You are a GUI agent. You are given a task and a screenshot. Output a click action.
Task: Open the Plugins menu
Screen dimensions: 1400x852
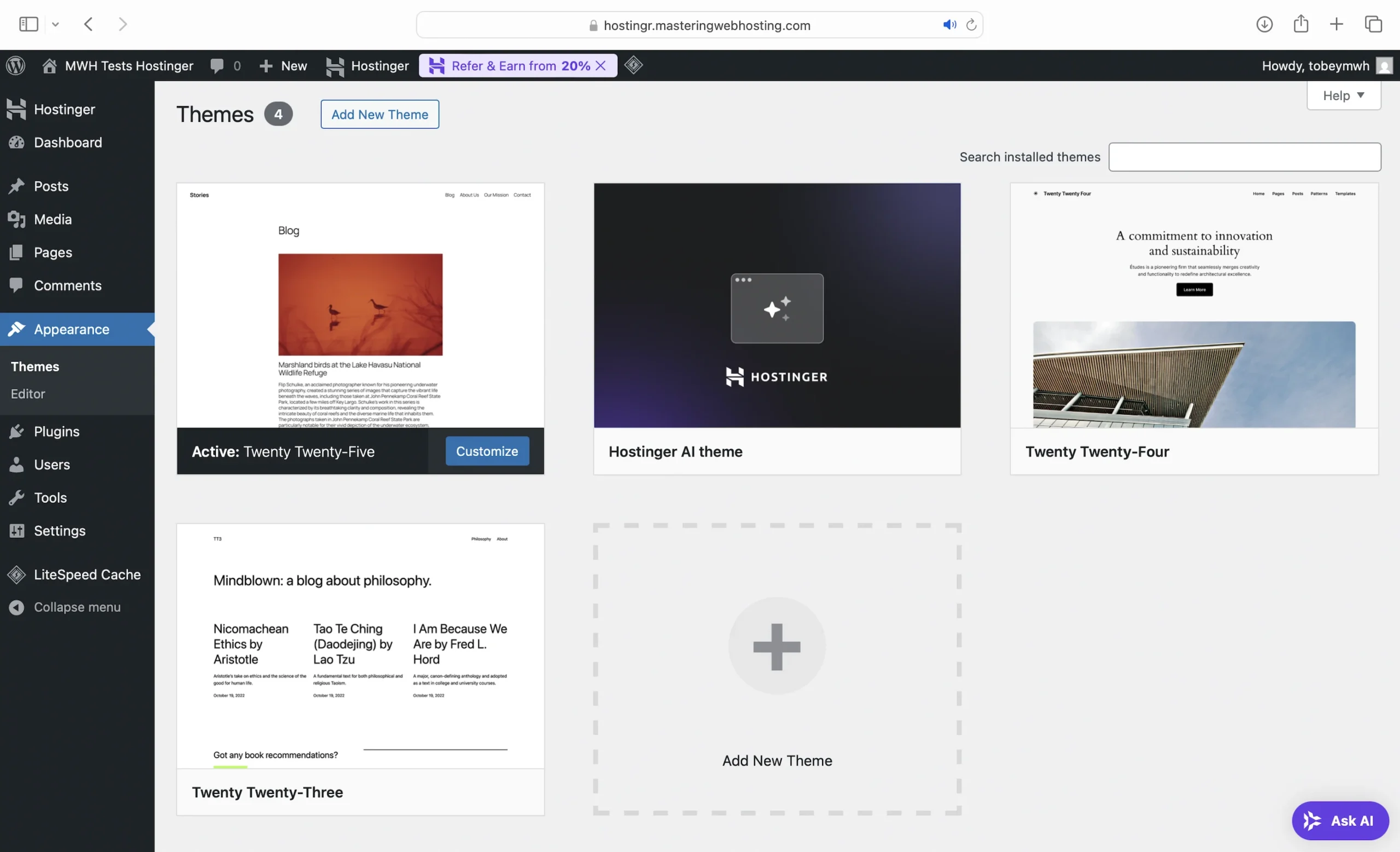56,431
